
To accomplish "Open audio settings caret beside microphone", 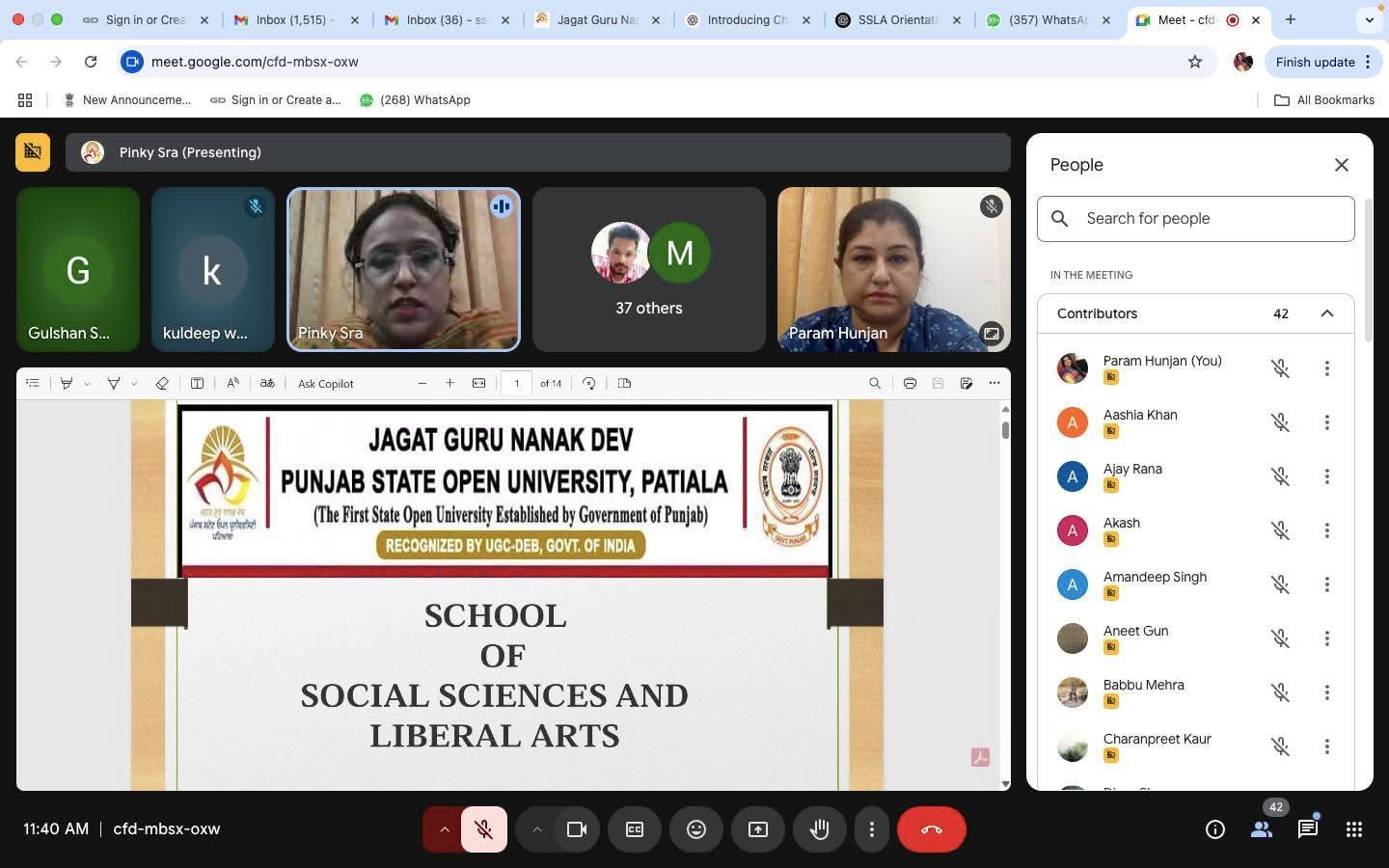I will tap(444, 829).
